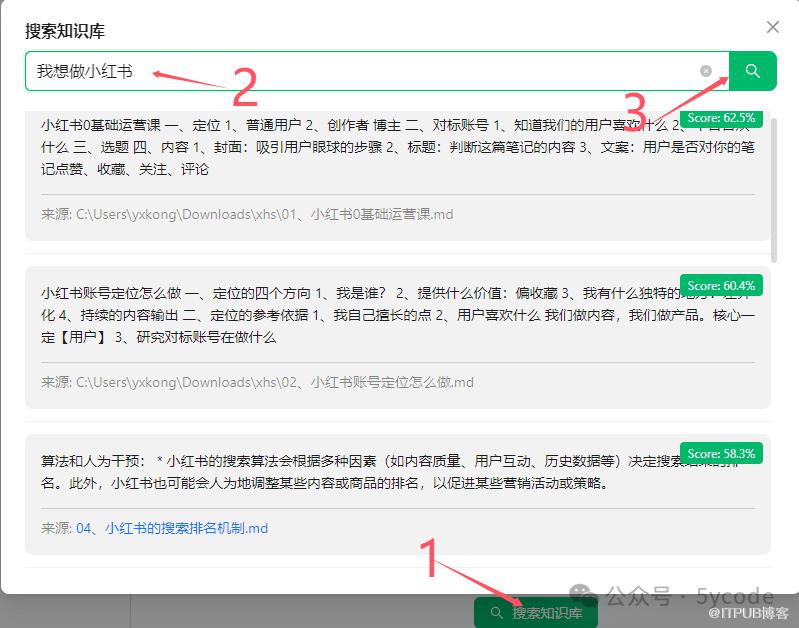
Task: Select the 算法和人为干预 result text
Action: (390, 472)
